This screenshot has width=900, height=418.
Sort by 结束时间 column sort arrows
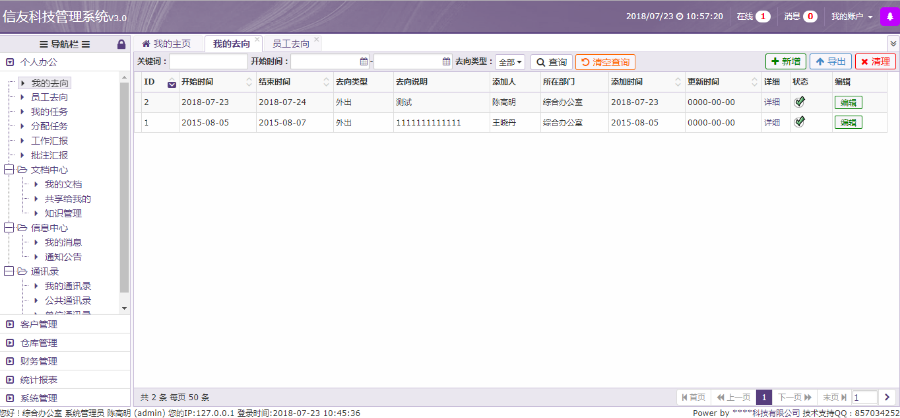327,82
